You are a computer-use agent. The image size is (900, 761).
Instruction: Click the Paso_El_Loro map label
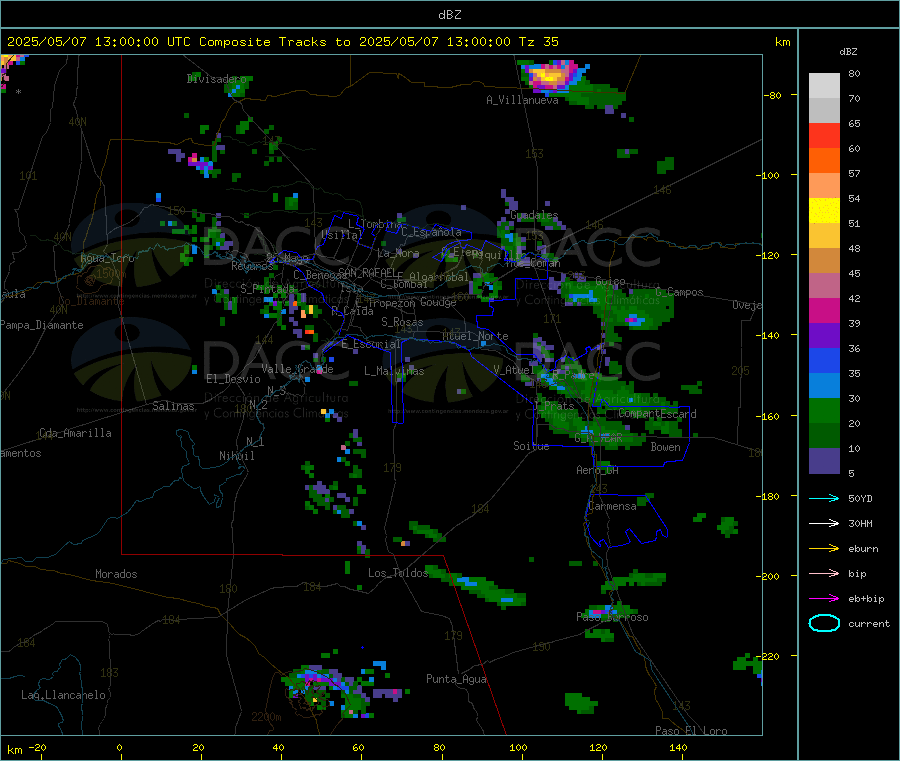pos(691,731)
